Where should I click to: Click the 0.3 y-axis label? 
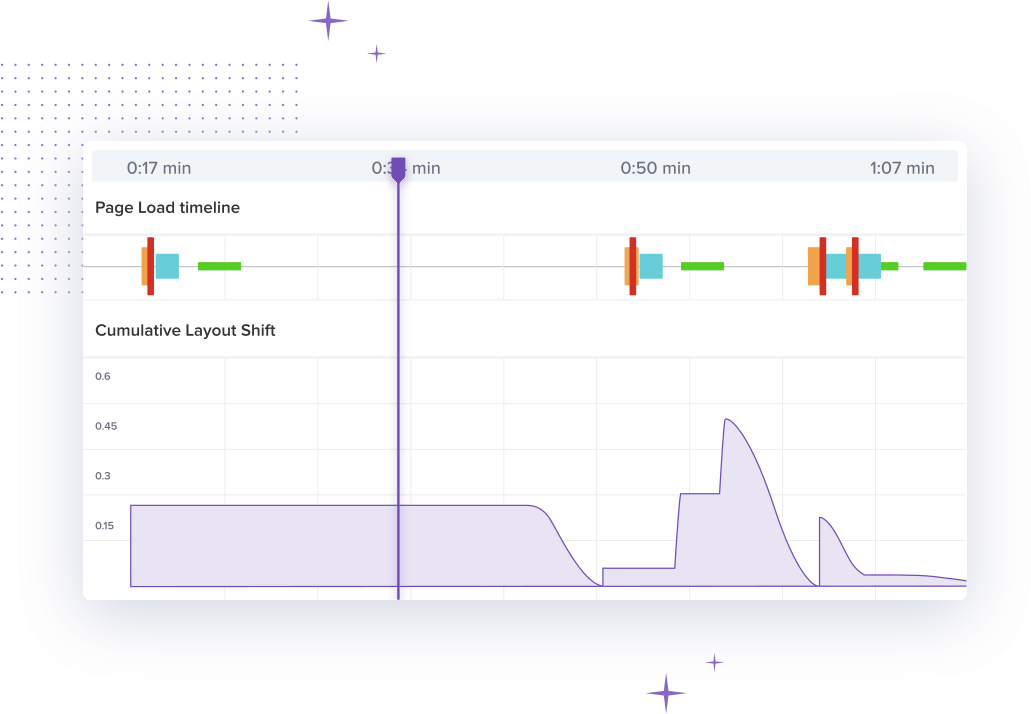tap(103, 476)
